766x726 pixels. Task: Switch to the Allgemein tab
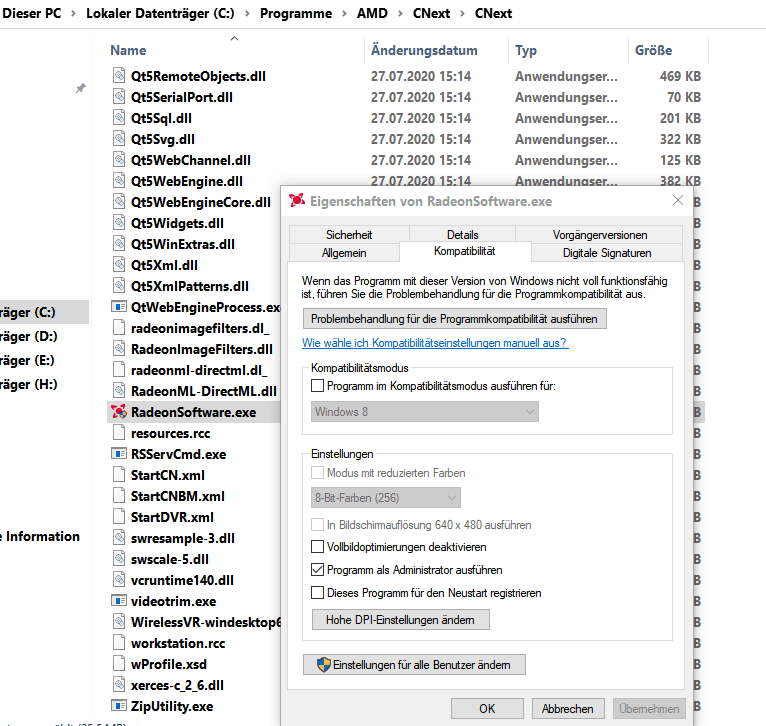pos(344,253)
